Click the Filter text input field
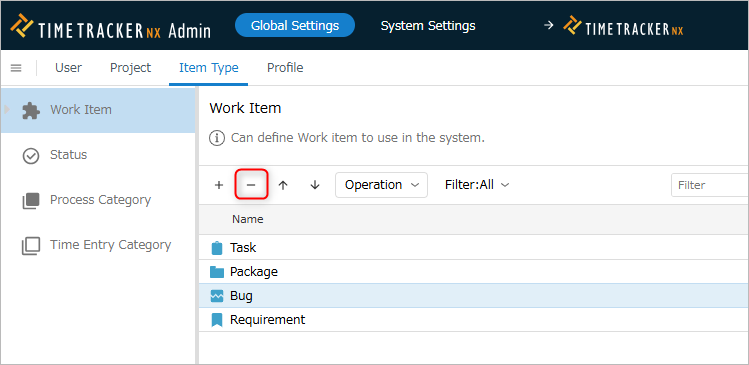 coord(710,185)
